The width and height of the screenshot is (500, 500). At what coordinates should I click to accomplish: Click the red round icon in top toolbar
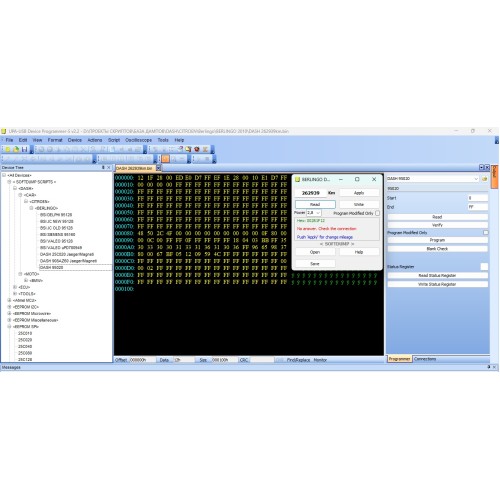[197, 149]
